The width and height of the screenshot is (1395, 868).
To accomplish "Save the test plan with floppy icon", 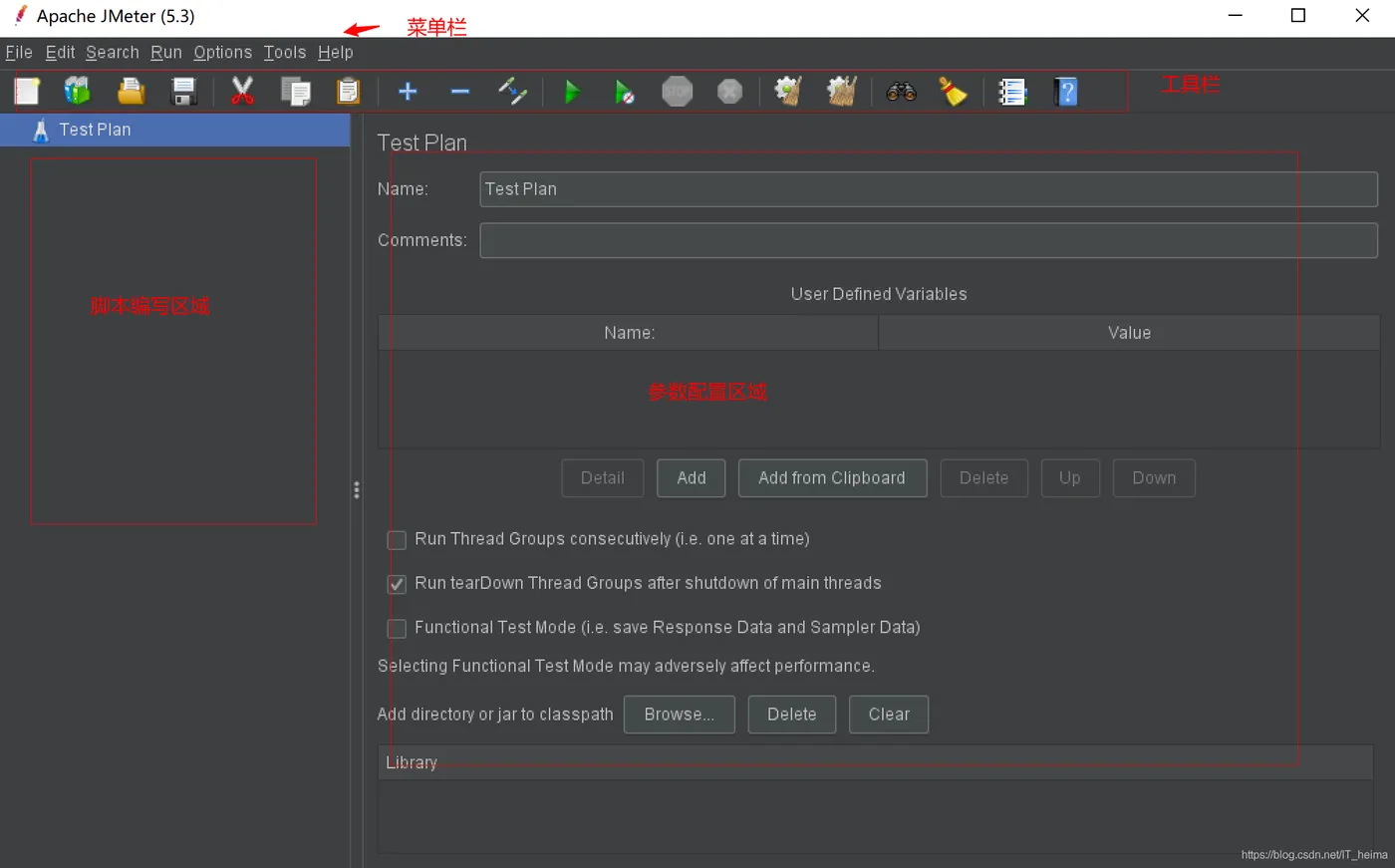I will point(184,92).
